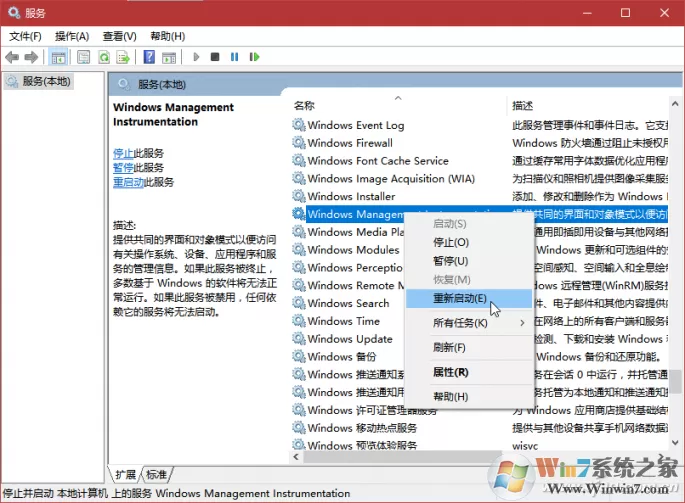Click the 暂停 this service link
The image size is (685, 503).
tap(123, 168)
